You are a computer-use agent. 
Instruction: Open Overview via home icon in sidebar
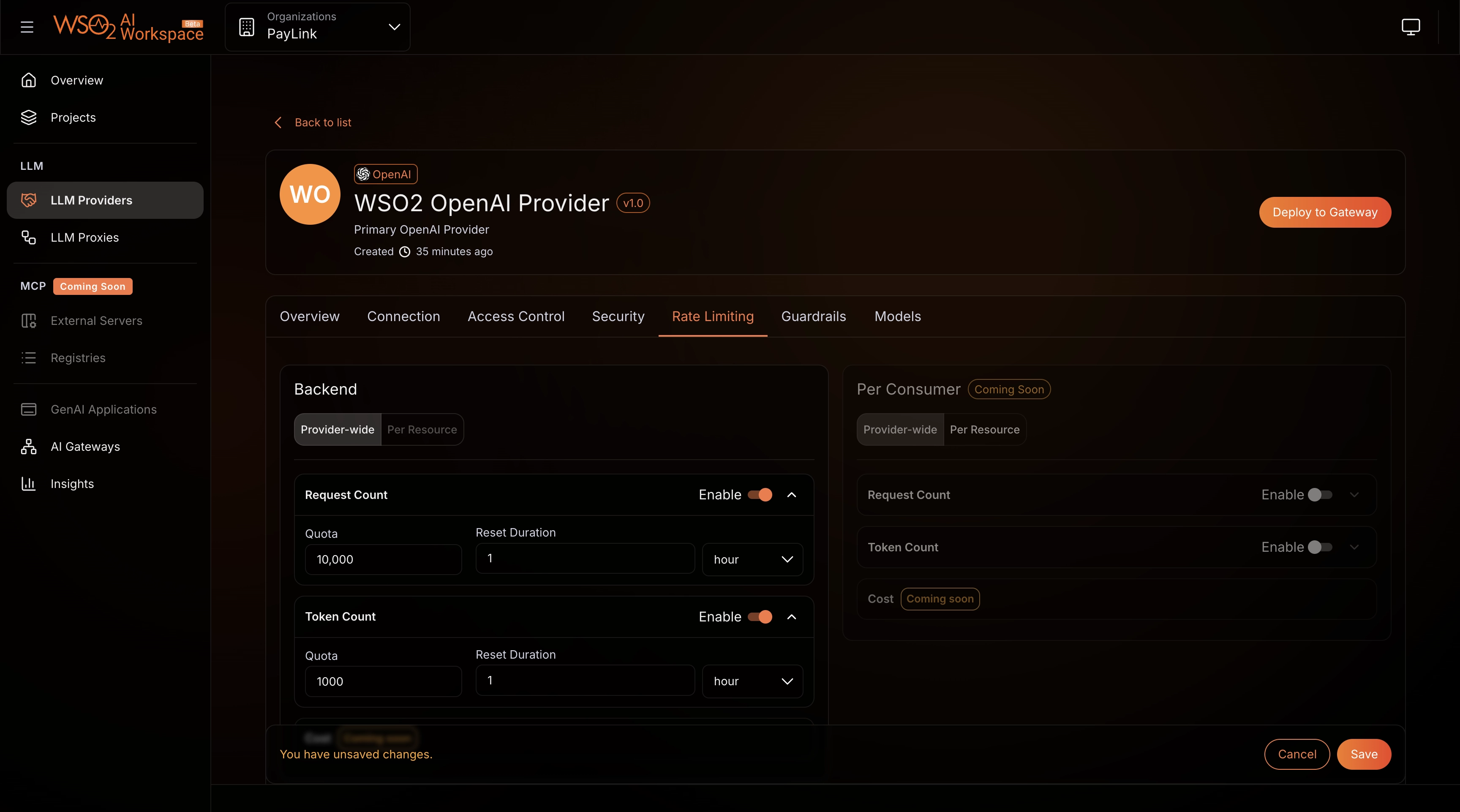click(28, 80)
